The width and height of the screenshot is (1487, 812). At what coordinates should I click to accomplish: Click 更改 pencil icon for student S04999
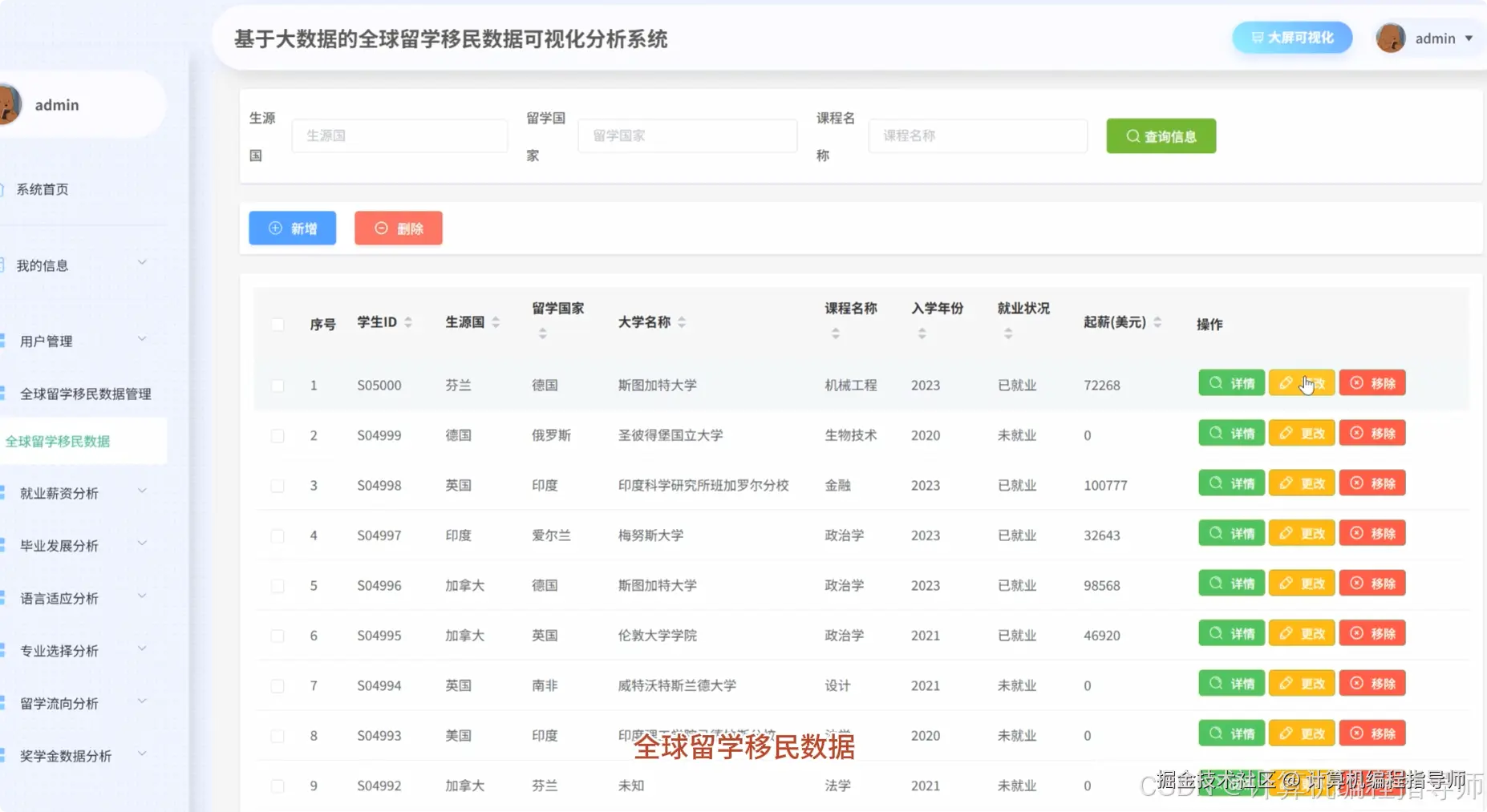1285,433
